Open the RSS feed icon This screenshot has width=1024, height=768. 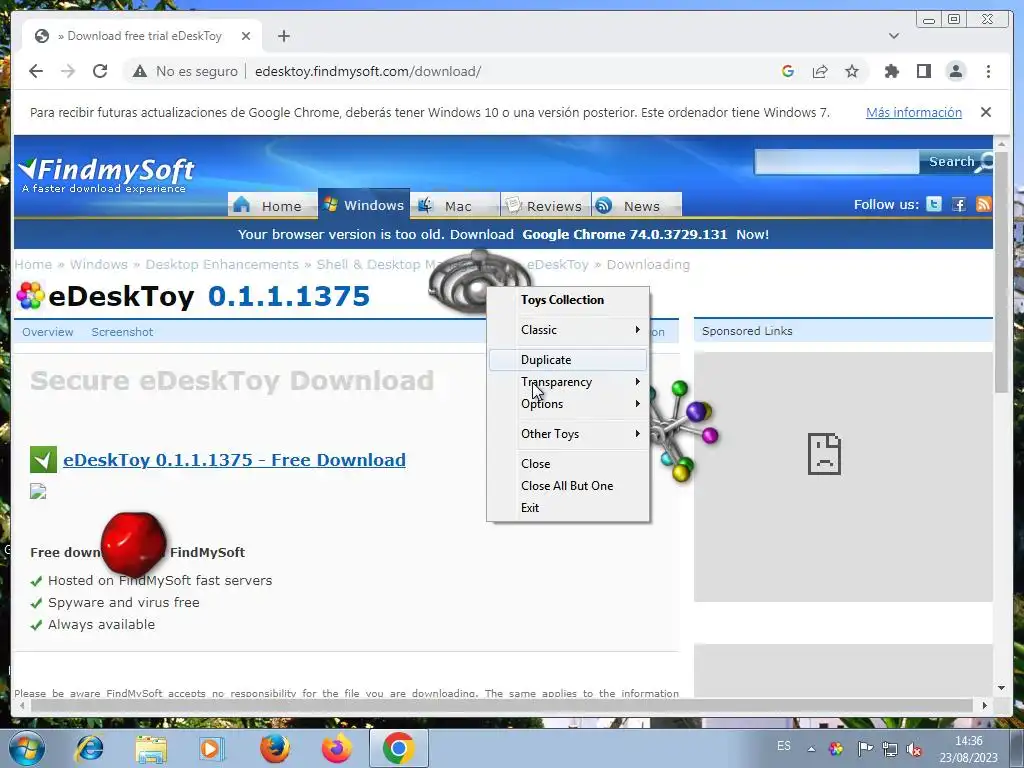click(983, 204)
